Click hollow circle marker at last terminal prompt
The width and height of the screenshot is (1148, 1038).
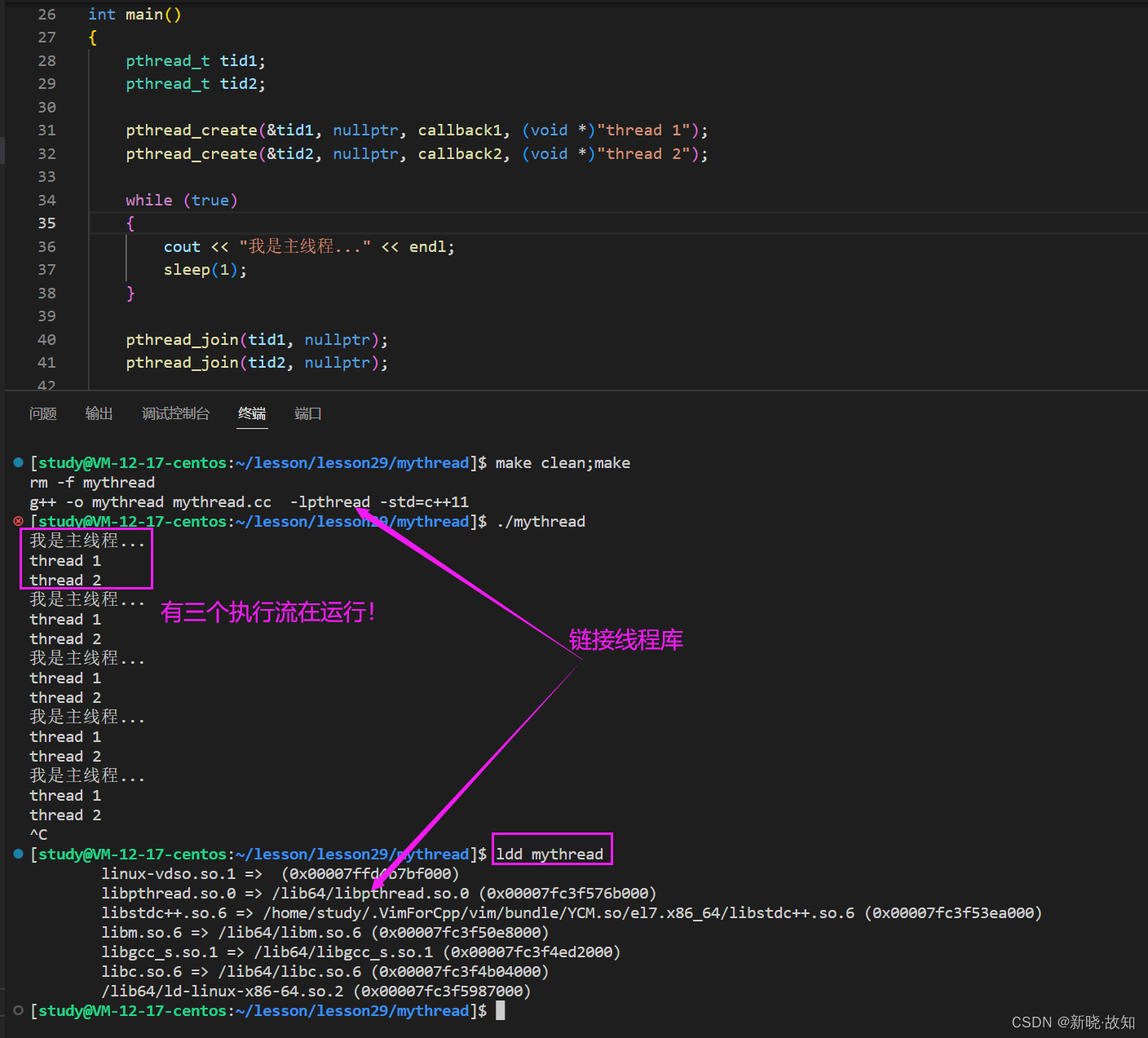[19, 1011]
